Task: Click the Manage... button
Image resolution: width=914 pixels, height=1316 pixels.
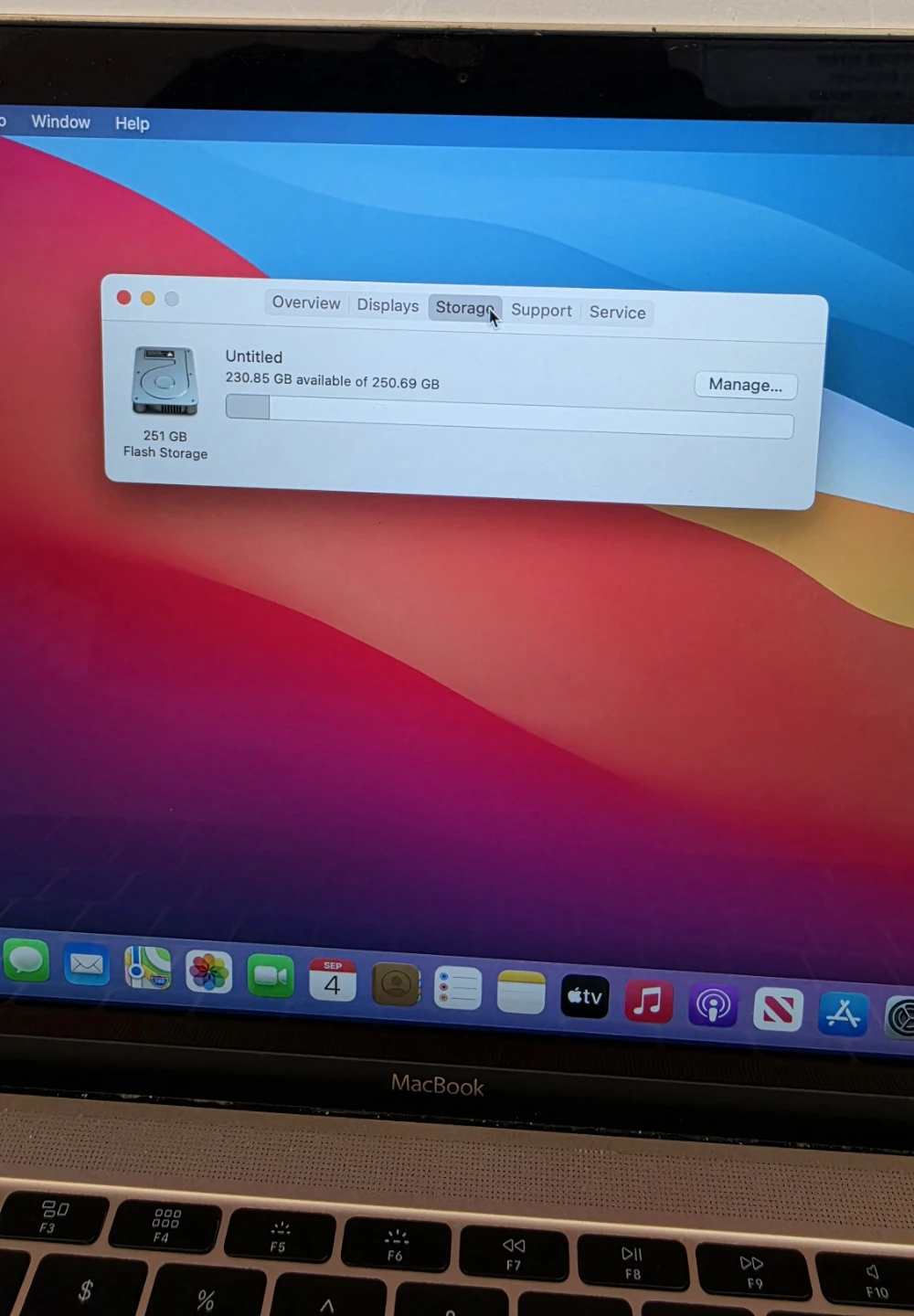Action: [x=745, y=385]
